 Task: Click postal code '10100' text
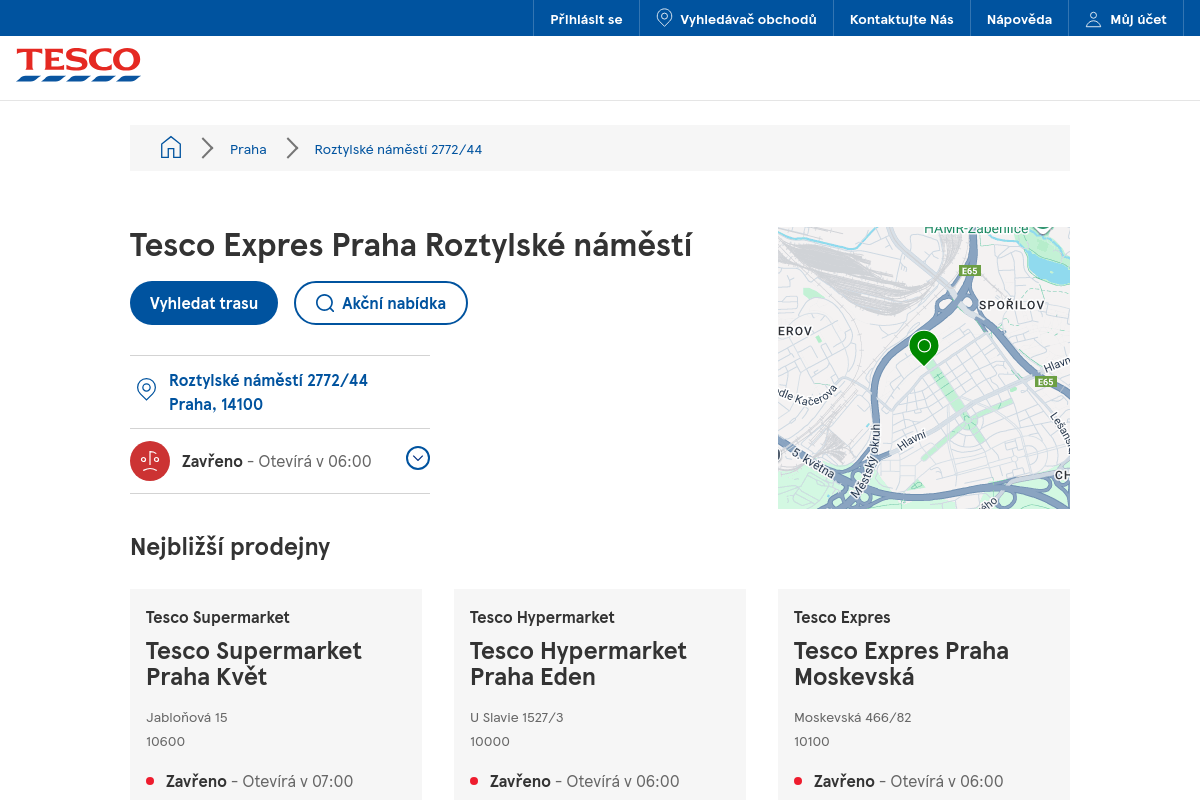pyautogui.click(x=813, y=741)
